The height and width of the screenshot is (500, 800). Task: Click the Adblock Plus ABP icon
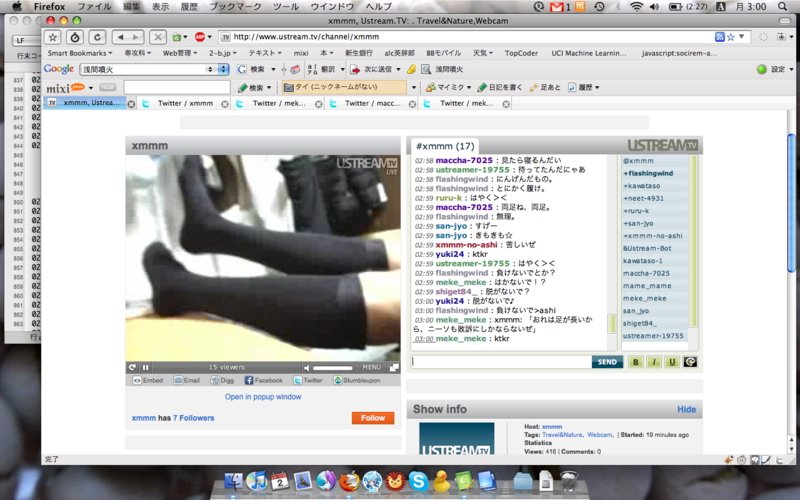click(200, 37)
